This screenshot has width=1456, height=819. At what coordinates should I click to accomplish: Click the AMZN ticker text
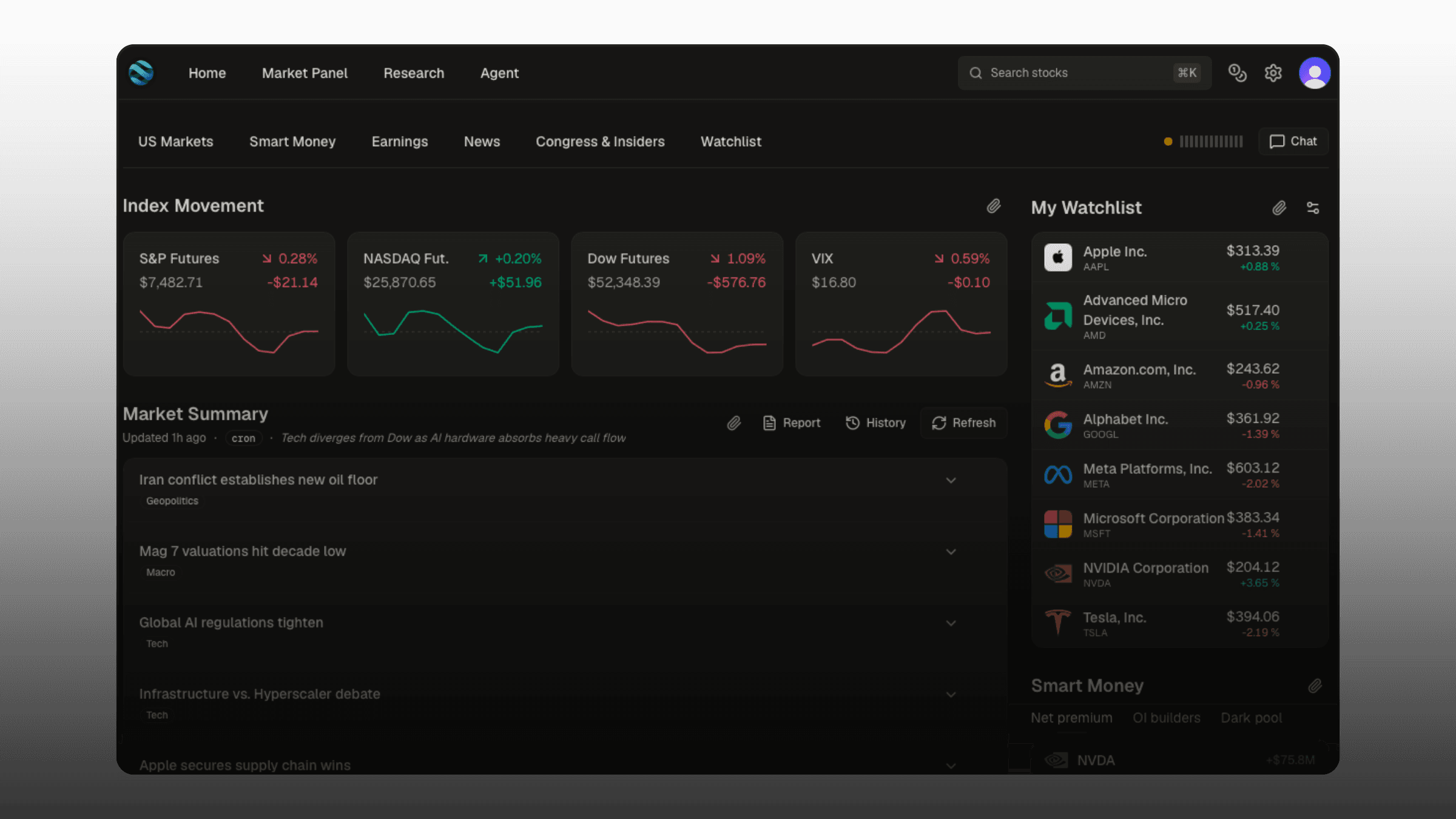point(1097,385)
